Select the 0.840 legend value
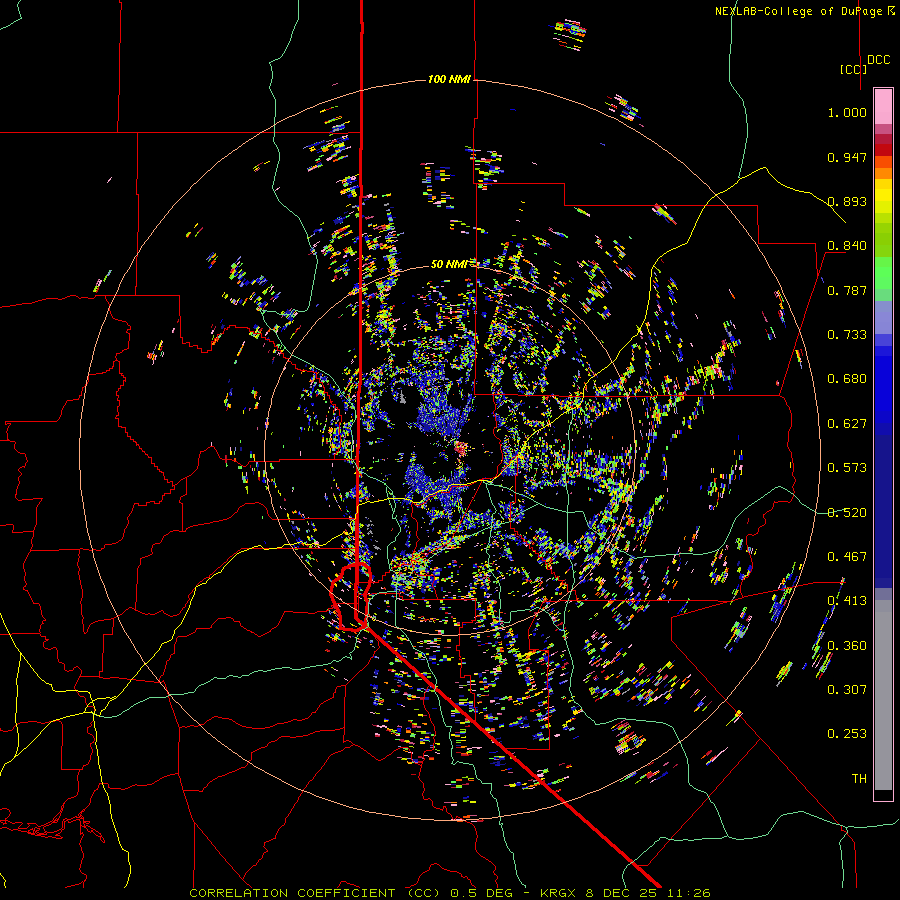The image size is (900, 900). point(847,246)
